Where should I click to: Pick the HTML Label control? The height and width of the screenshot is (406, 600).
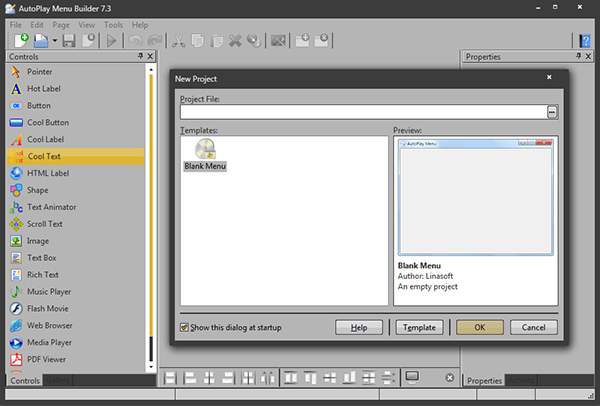pos(75,173)
